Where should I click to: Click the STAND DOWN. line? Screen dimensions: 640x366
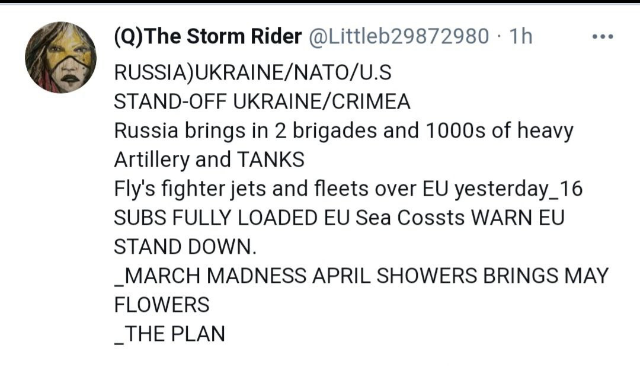click(x=185, y=247)
